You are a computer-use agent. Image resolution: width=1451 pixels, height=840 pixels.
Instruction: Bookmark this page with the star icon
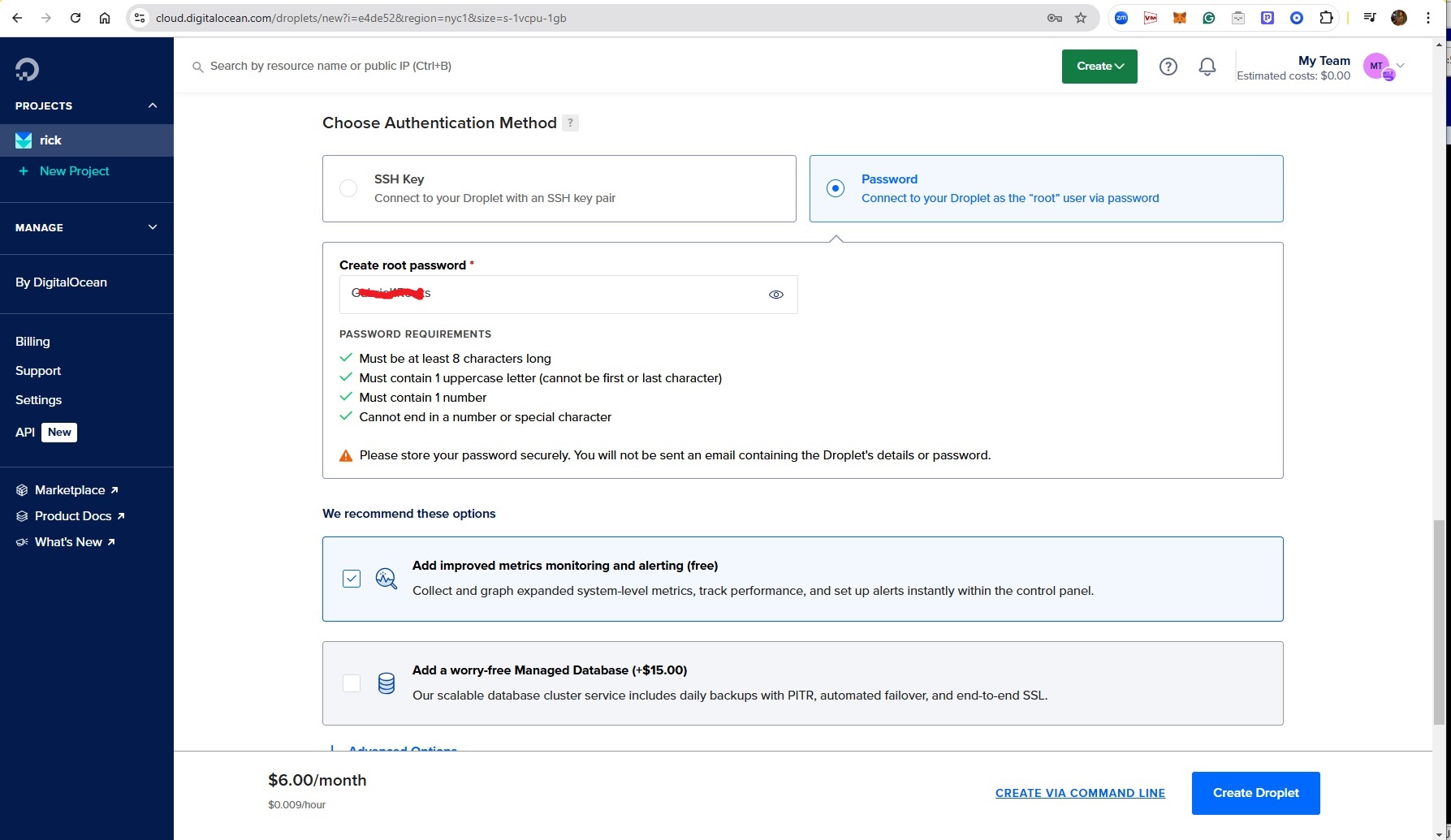(1081, 18)
